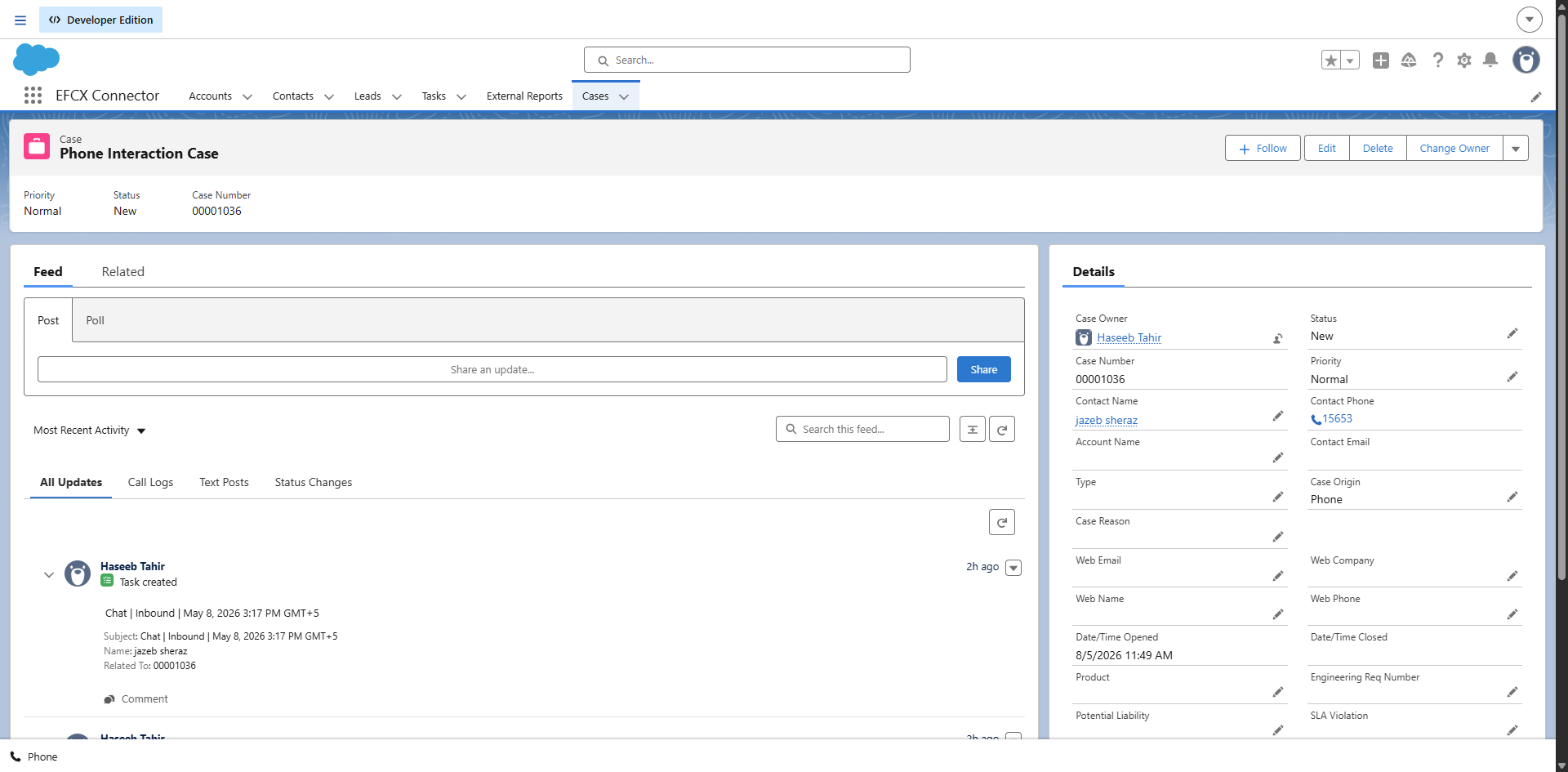Edit the Web Email field pencil

pyautogui.click(x=1278, y=576)
